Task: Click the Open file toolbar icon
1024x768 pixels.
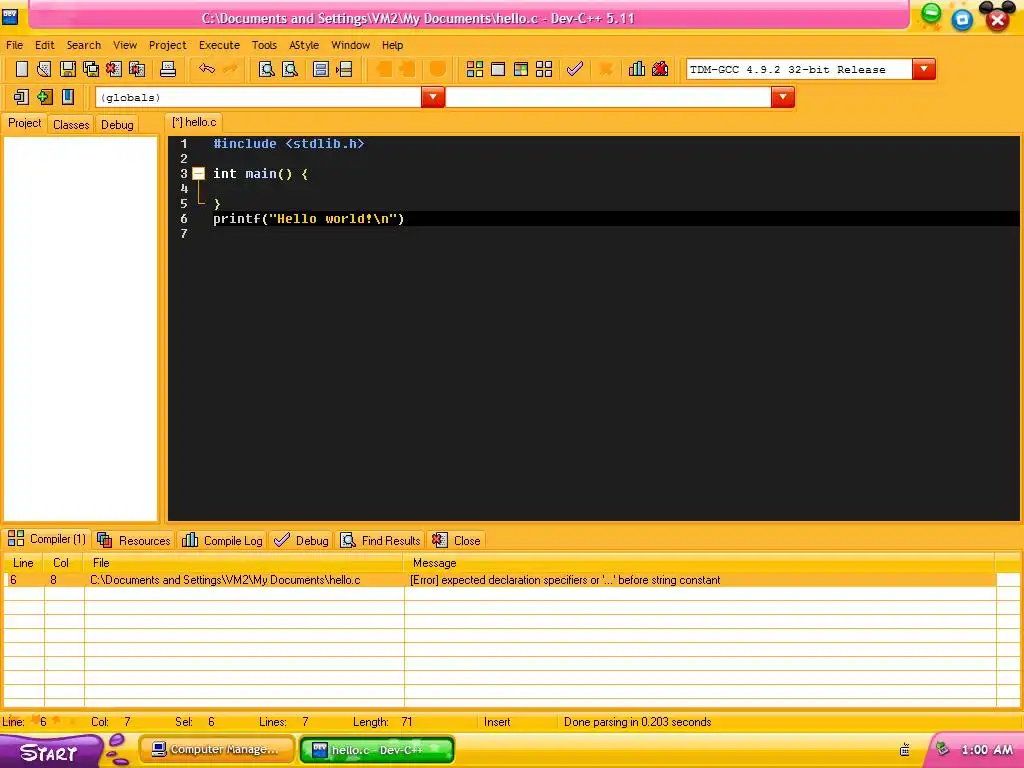Action: [44, 69]
